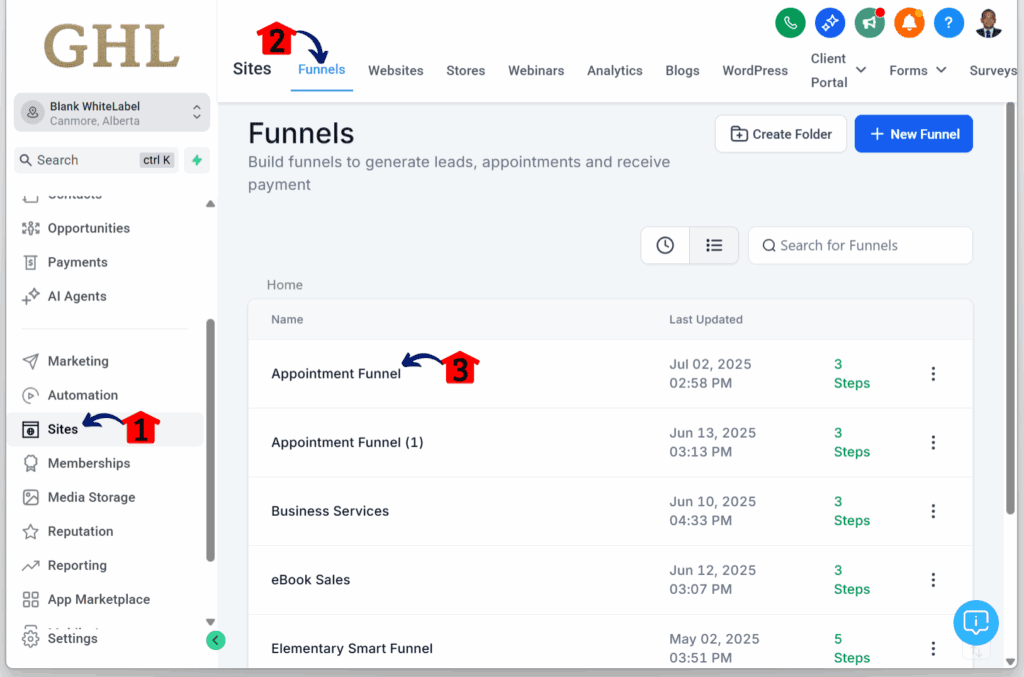Select the Surveys tab

993,71
